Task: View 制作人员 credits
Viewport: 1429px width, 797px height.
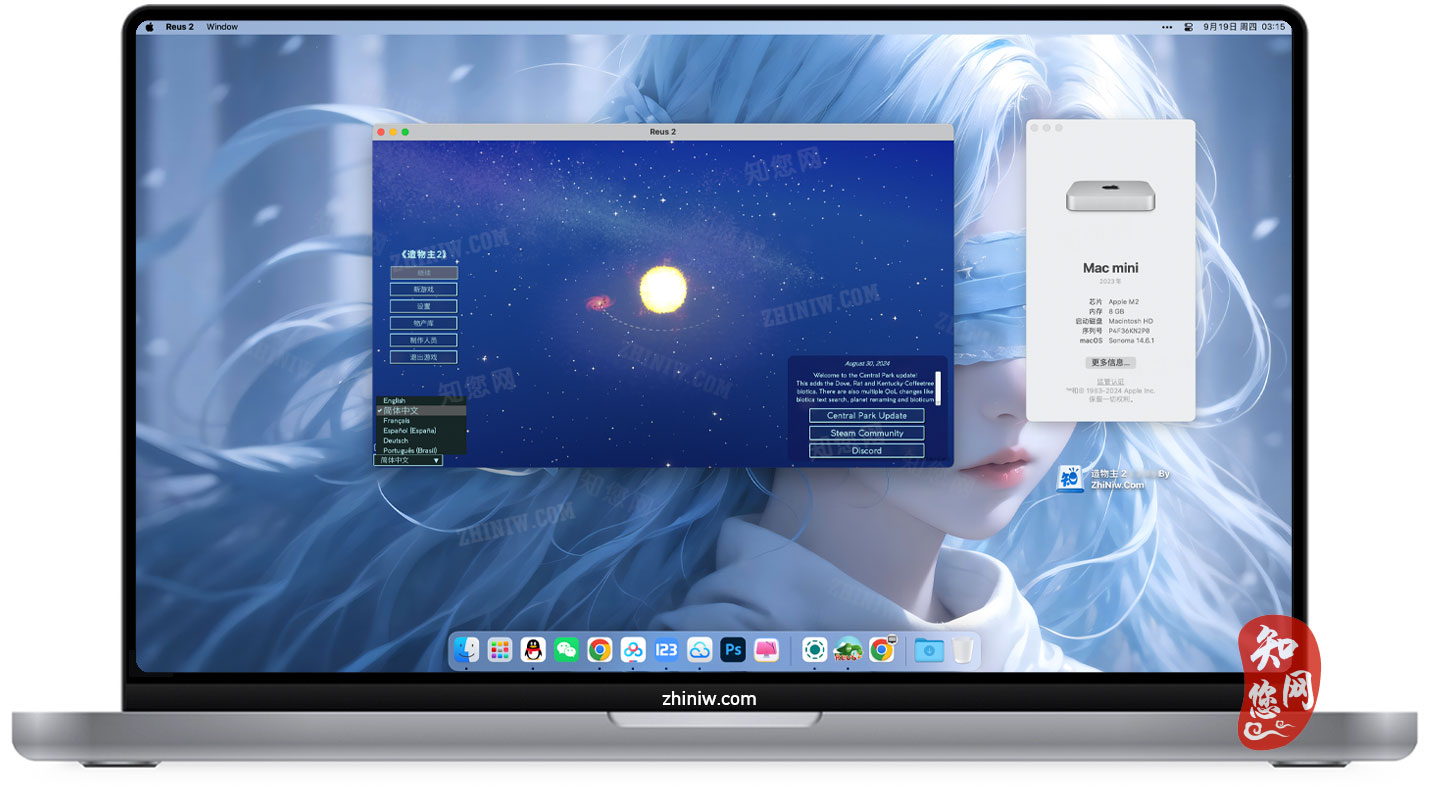Action: pos(424,340)
